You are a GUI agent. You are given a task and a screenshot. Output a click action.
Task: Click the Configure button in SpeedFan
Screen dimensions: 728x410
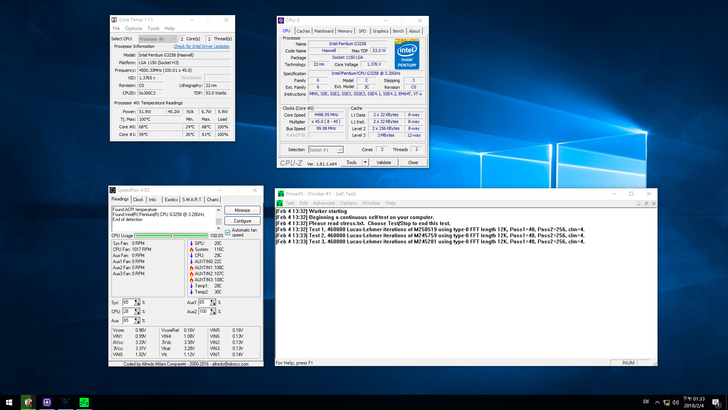click(242, 221)
